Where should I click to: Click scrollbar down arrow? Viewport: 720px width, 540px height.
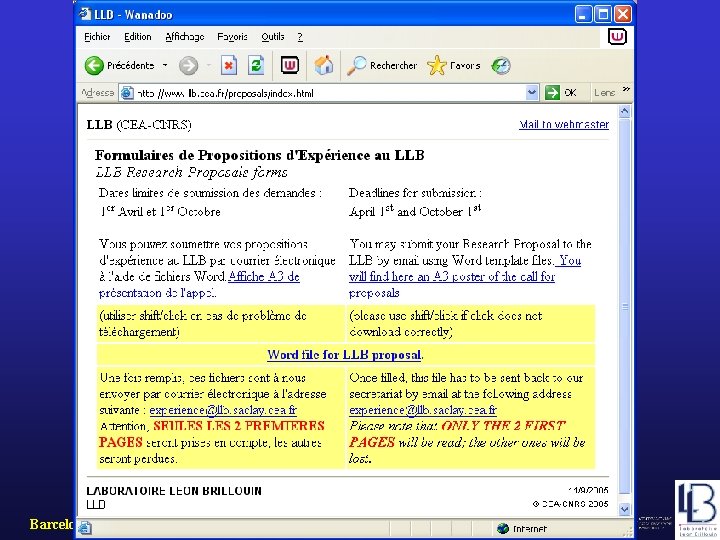pyautogui.click(x=624, y=509)
